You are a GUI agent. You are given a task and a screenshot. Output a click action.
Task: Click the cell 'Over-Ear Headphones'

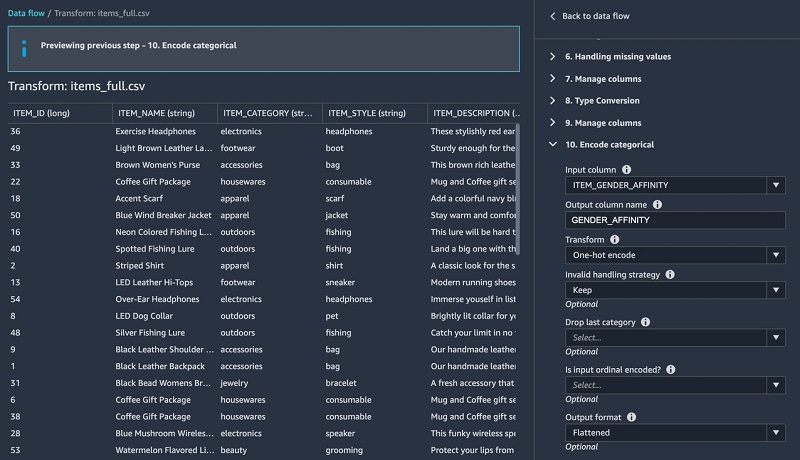point(157,299)
